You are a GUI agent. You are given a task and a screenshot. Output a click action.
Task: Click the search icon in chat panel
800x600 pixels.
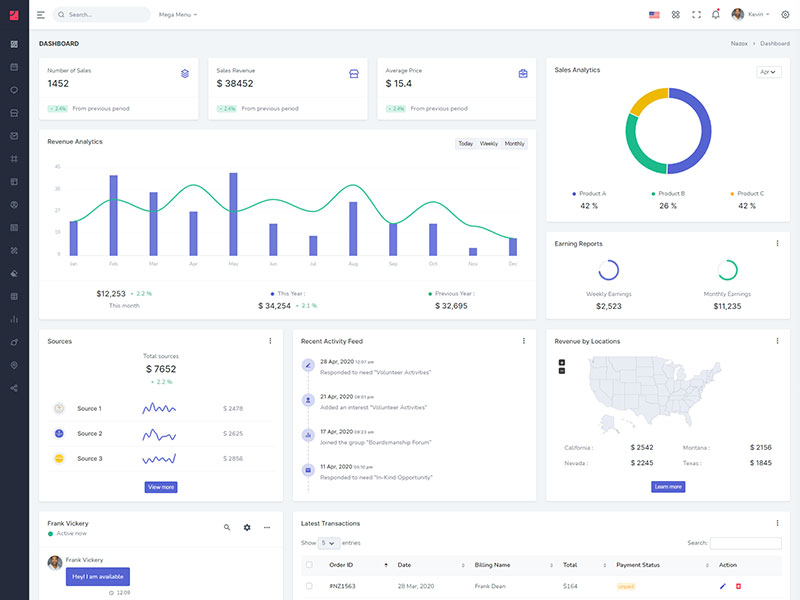point(227,527)
